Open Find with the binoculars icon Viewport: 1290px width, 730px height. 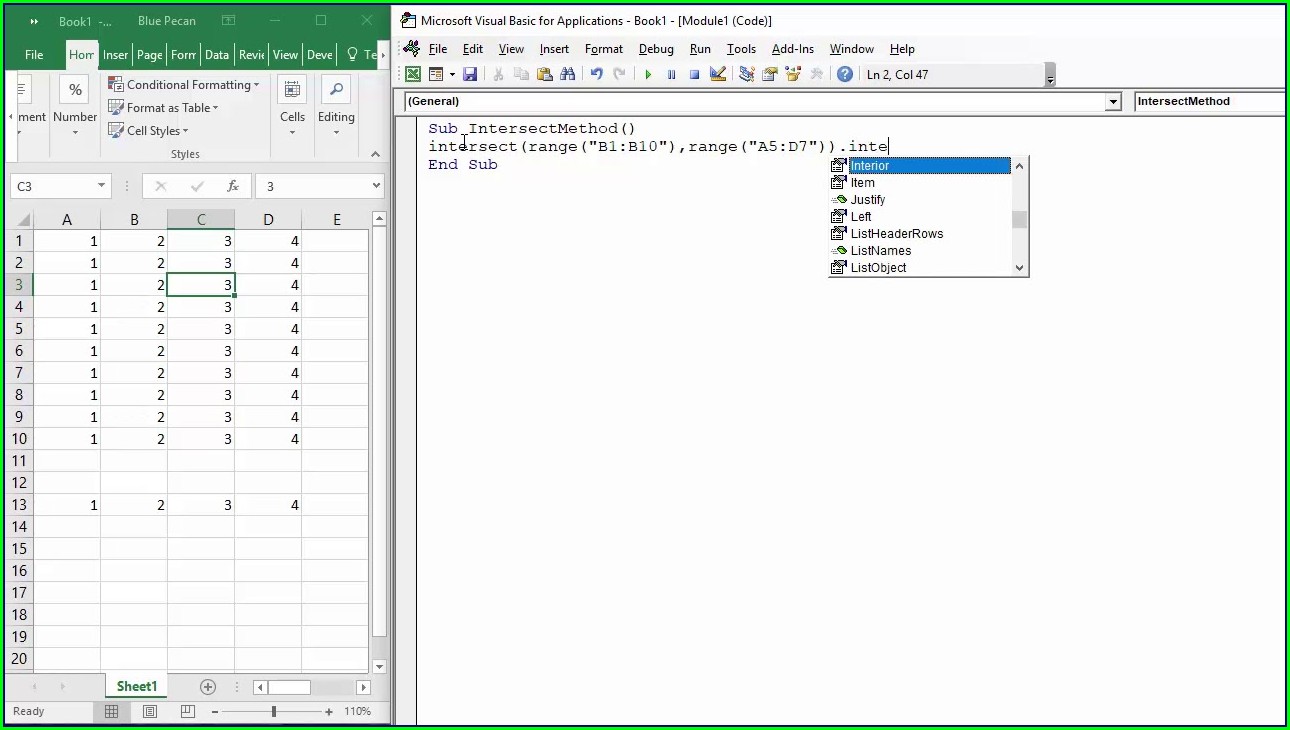pyautogui.click(x=568, y=74)
